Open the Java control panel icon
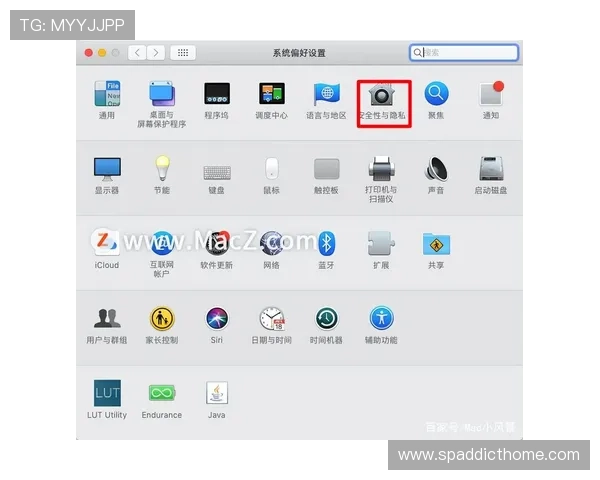 [x=217, y=393]
